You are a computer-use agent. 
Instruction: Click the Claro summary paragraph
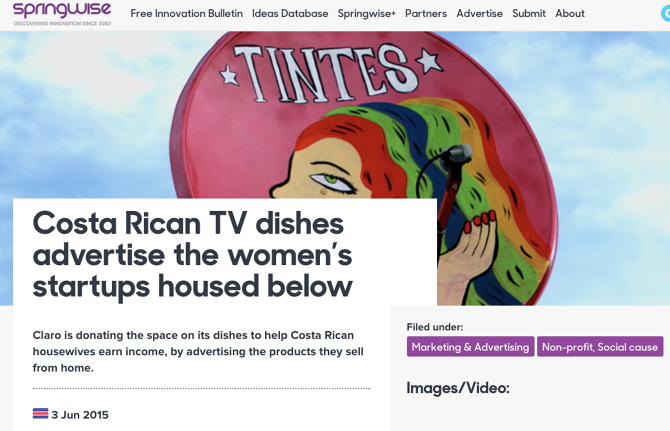tap(198, 352)
